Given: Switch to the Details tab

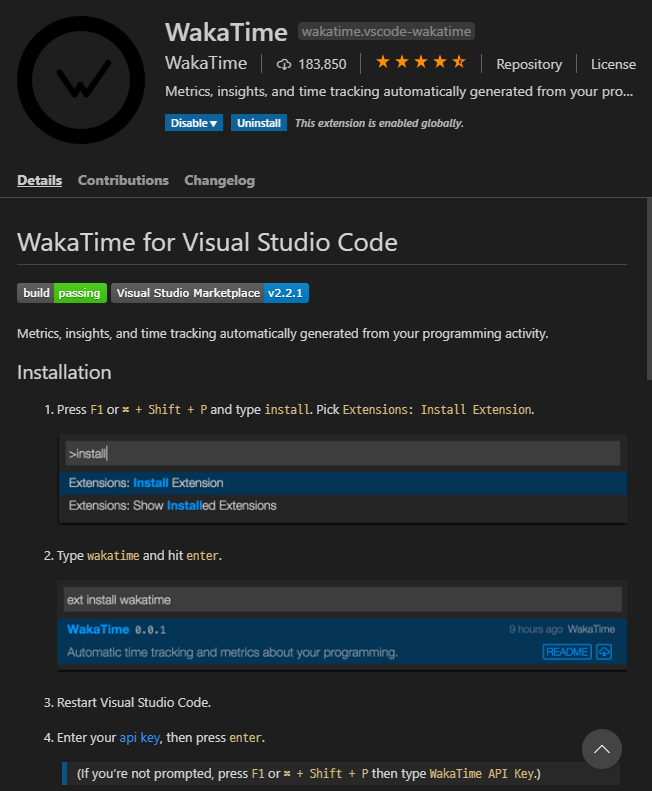Looking at the screenshot, I should tap(39, 180).
